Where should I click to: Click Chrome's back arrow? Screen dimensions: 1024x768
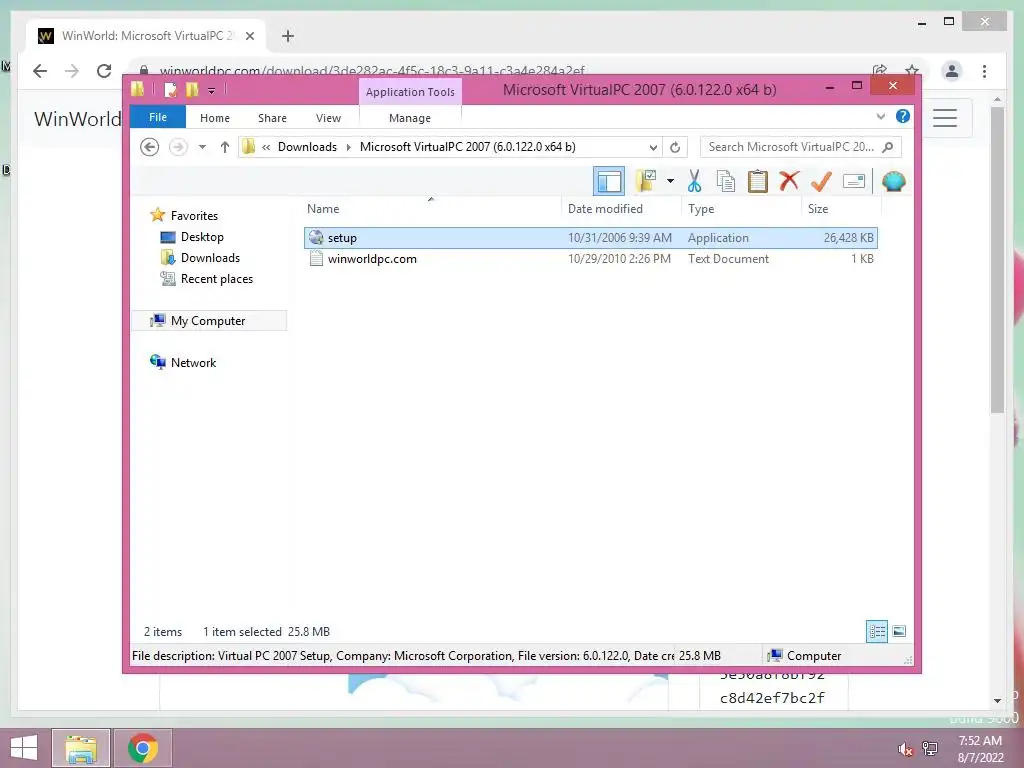click(x=40, y=71)
